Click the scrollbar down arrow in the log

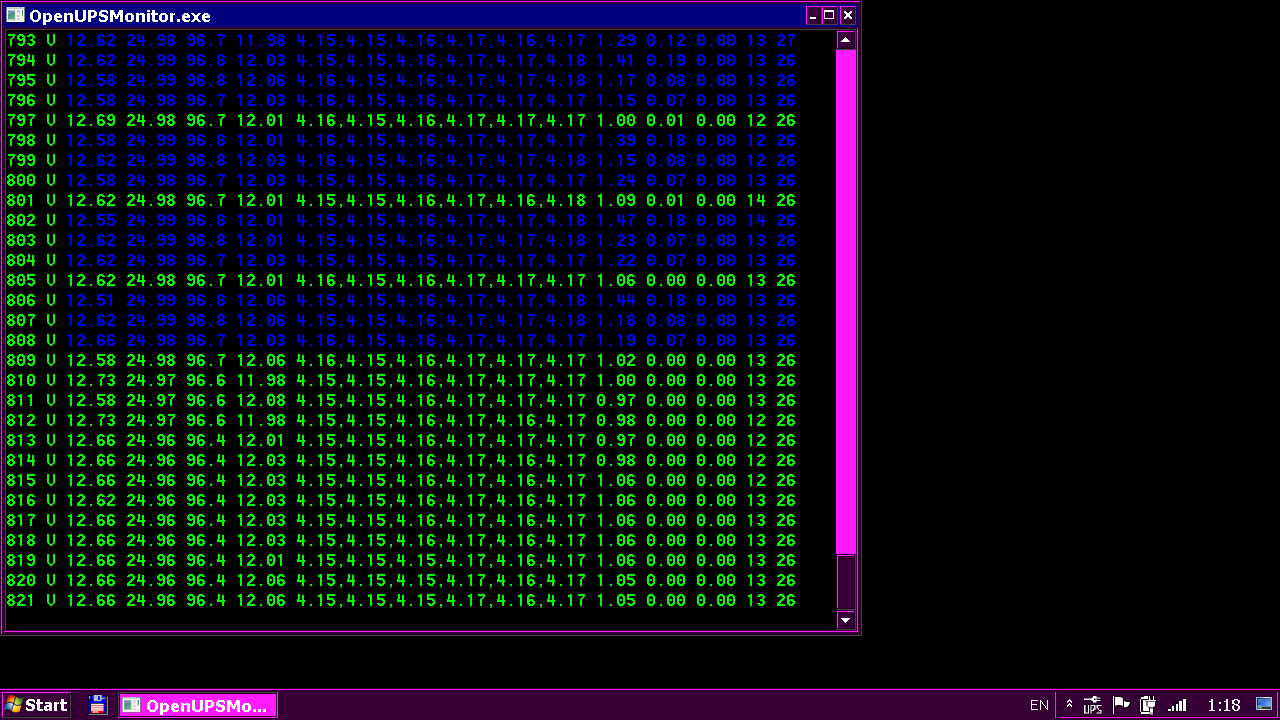(x=846, y=620)
